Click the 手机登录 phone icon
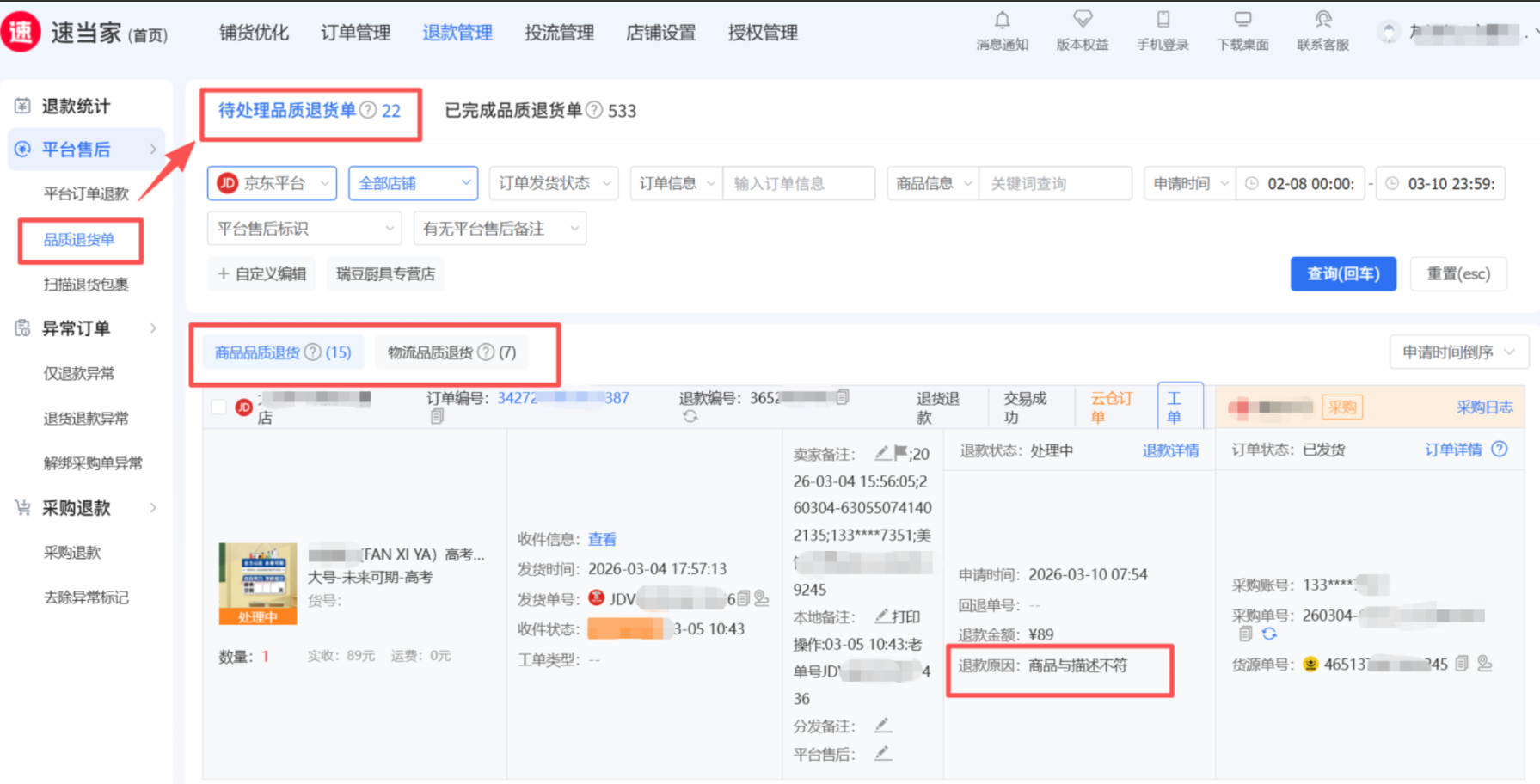 tap(1163, 21)
